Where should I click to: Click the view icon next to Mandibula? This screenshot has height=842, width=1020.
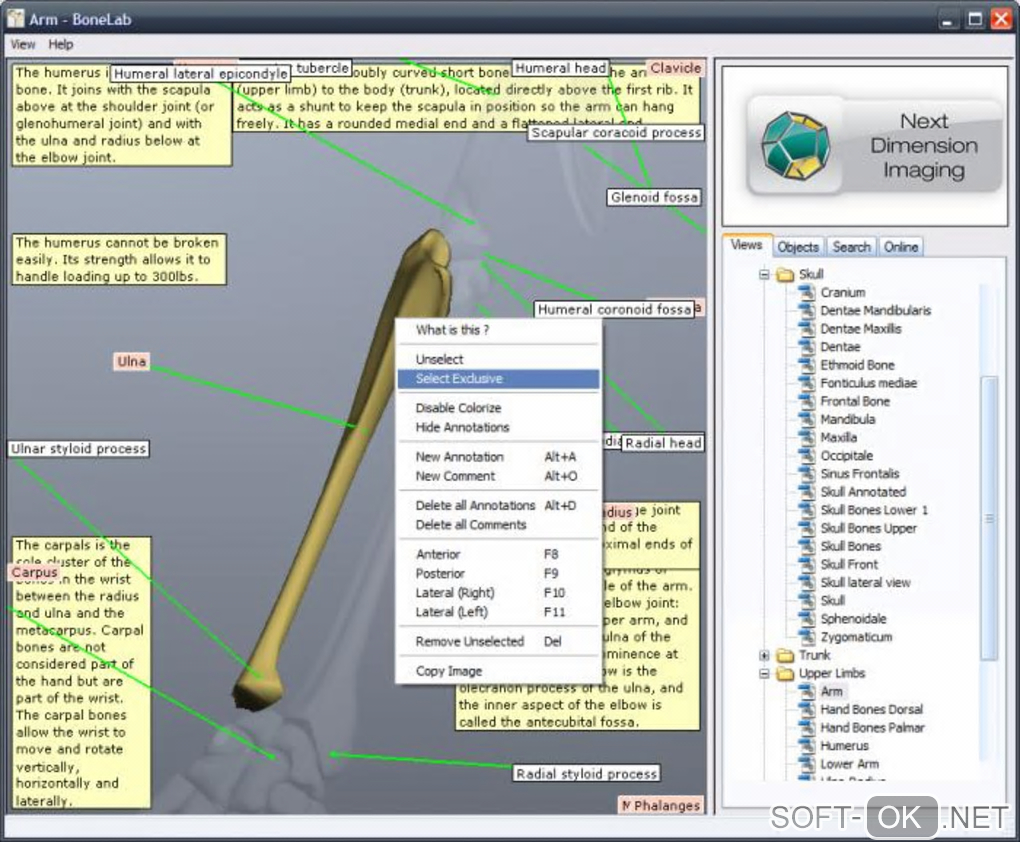pos(807,420)
